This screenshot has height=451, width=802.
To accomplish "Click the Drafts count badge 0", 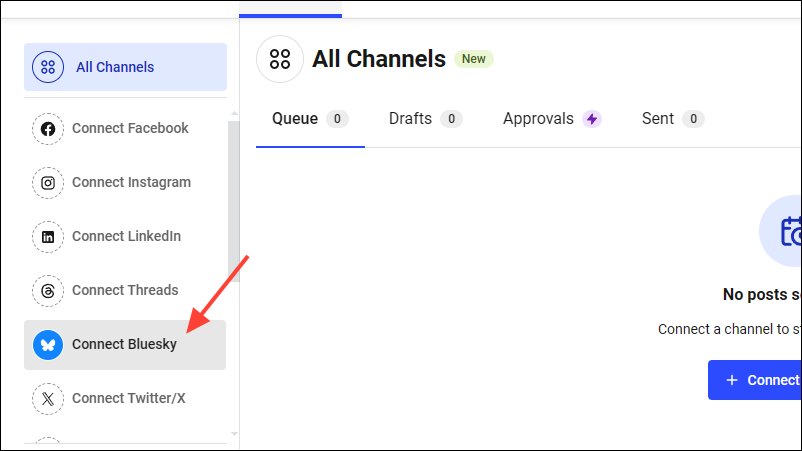I will 451,119.
